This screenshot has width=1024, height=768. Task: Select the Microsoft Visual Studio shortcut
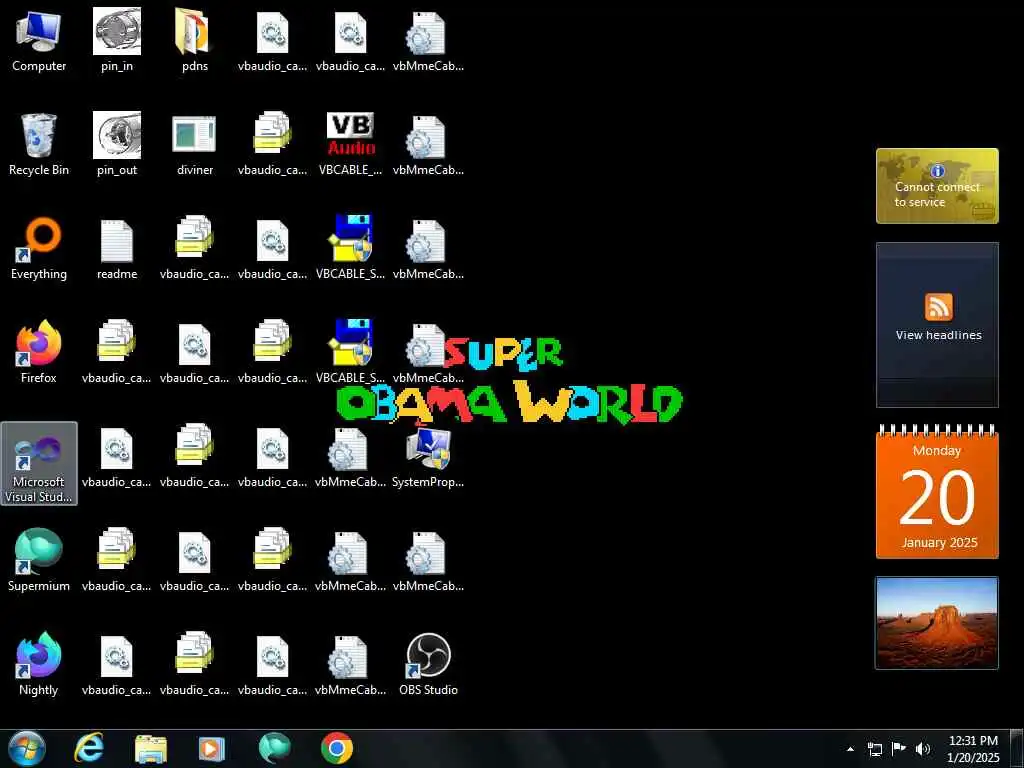pyautogui.click(x=39, y=463)
